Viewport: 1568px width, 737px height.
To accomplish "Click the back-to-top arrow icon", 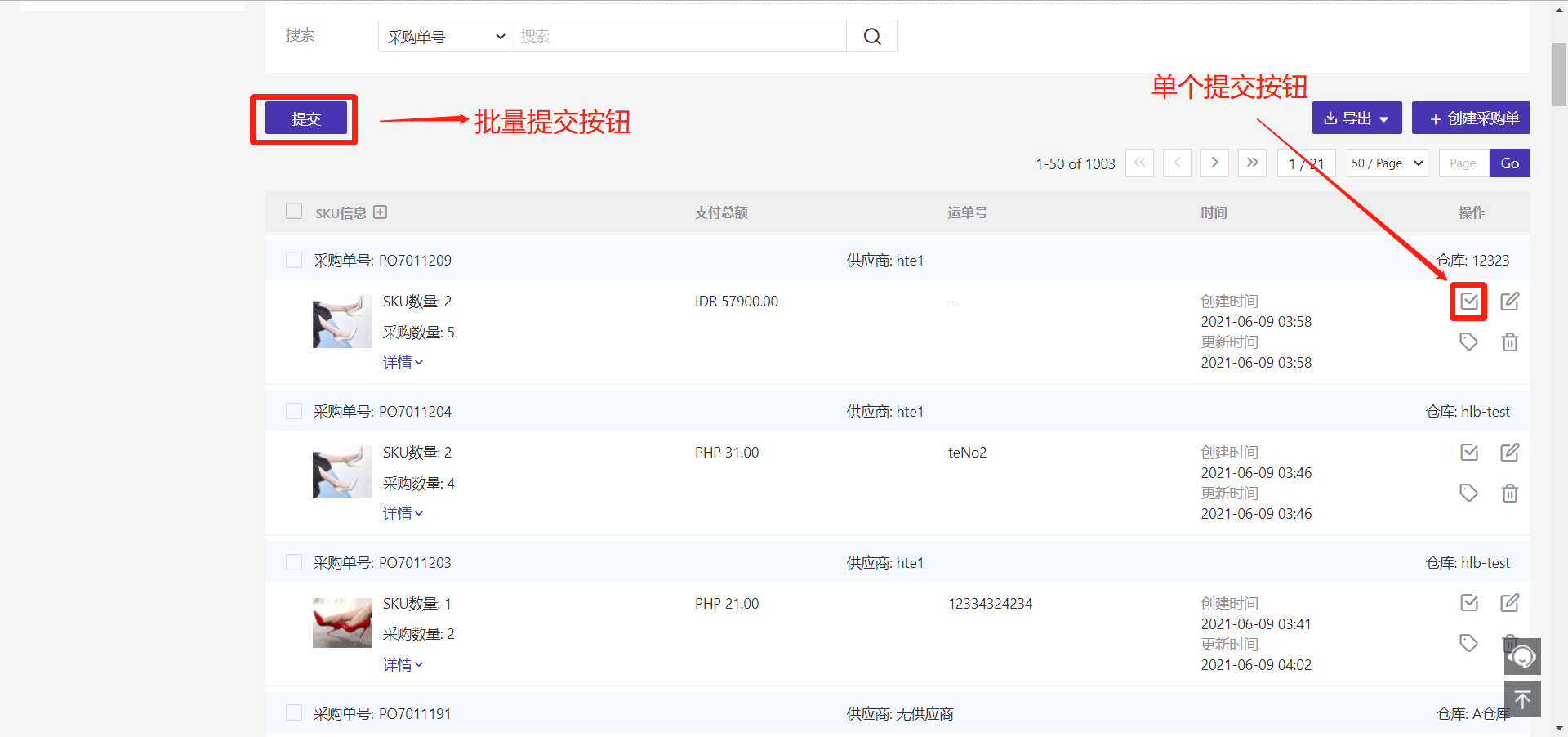I will coord(1522,699).
